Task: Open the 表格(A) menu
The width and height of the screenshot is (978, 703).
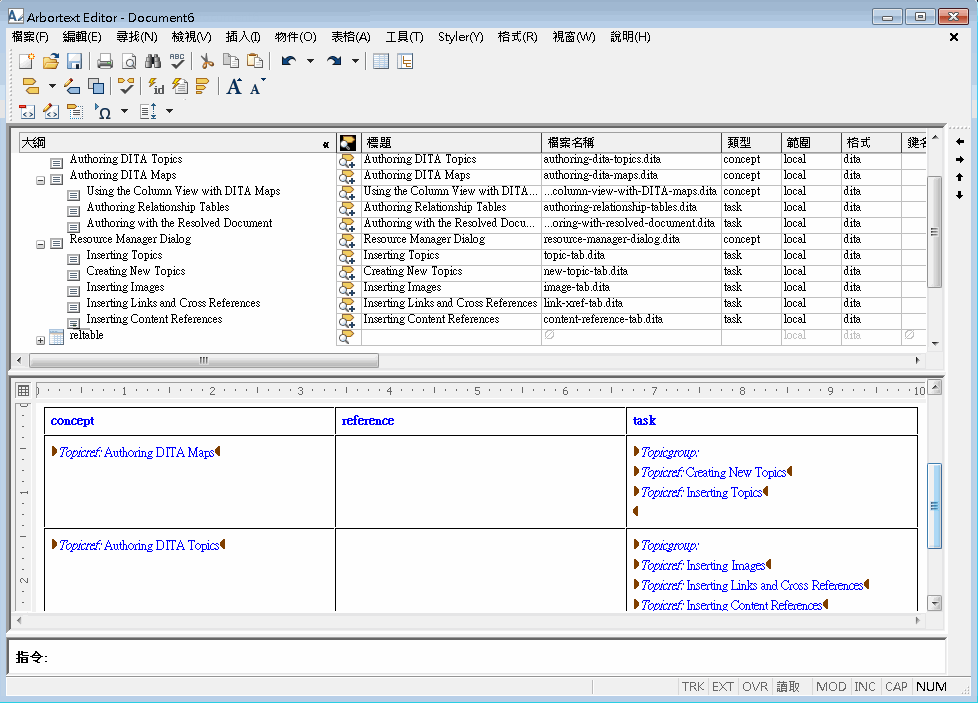Action: [351, 37]
